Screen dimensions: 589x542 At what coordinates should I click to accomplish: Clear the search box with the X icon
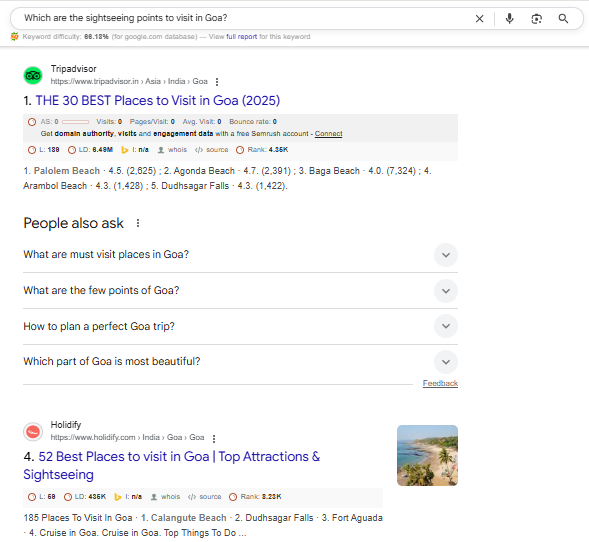(479, 19)
